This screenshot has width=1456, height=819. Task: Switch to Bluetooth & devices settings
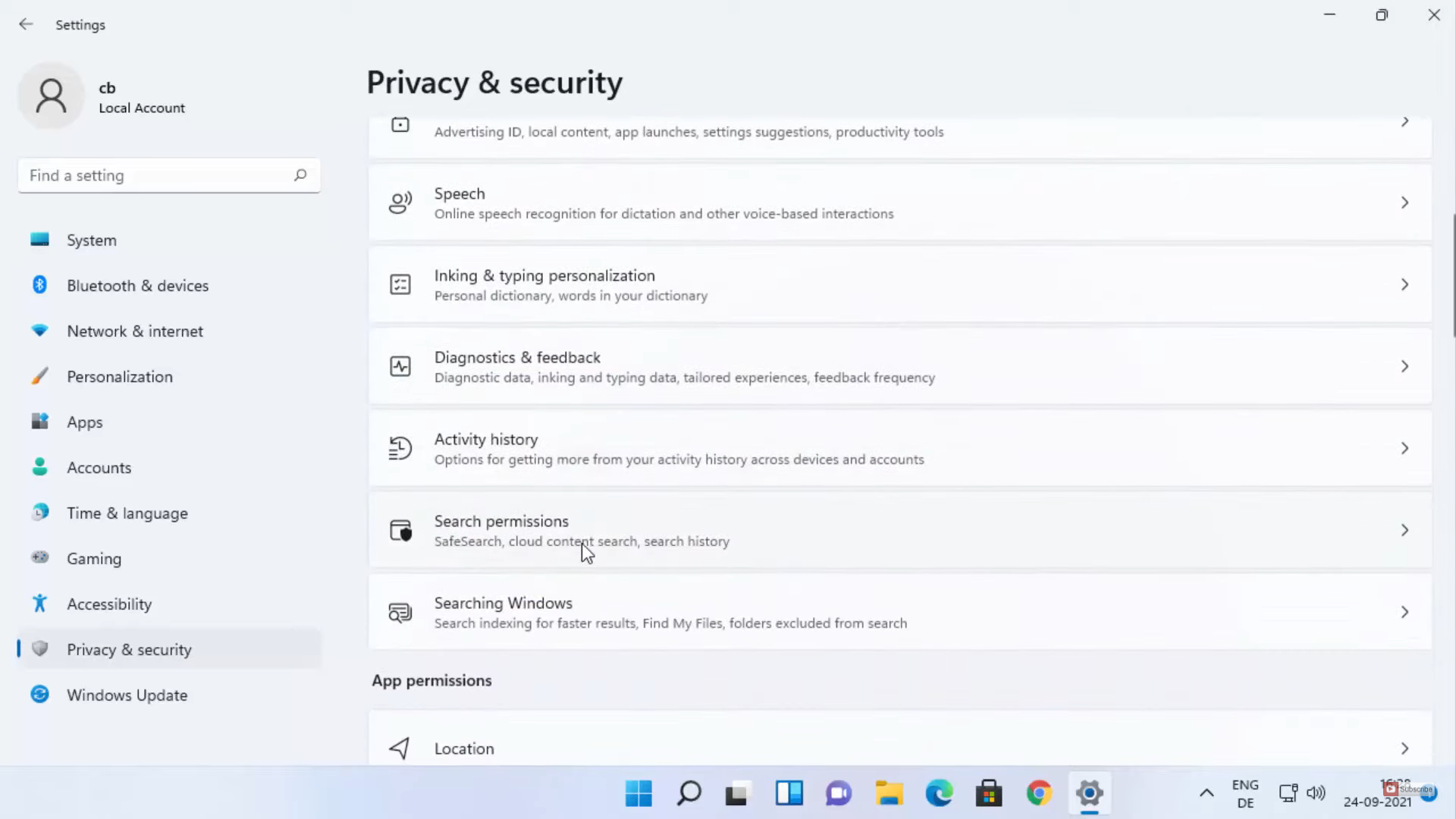point(137,285)
